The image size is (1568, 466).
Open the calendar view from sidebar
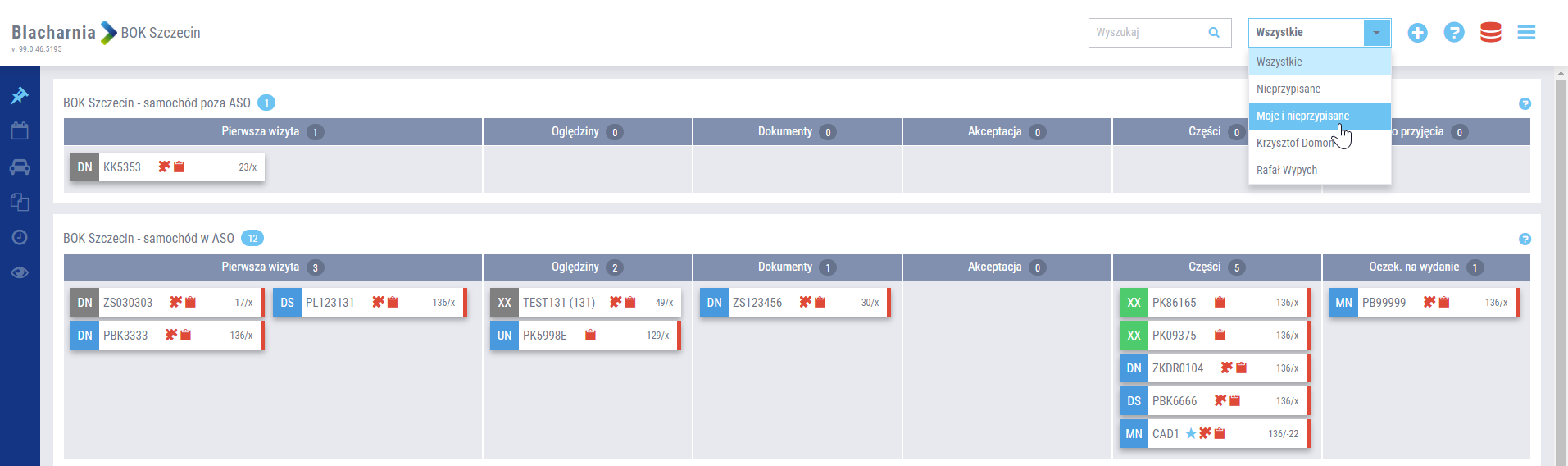[x=20, y=131]
